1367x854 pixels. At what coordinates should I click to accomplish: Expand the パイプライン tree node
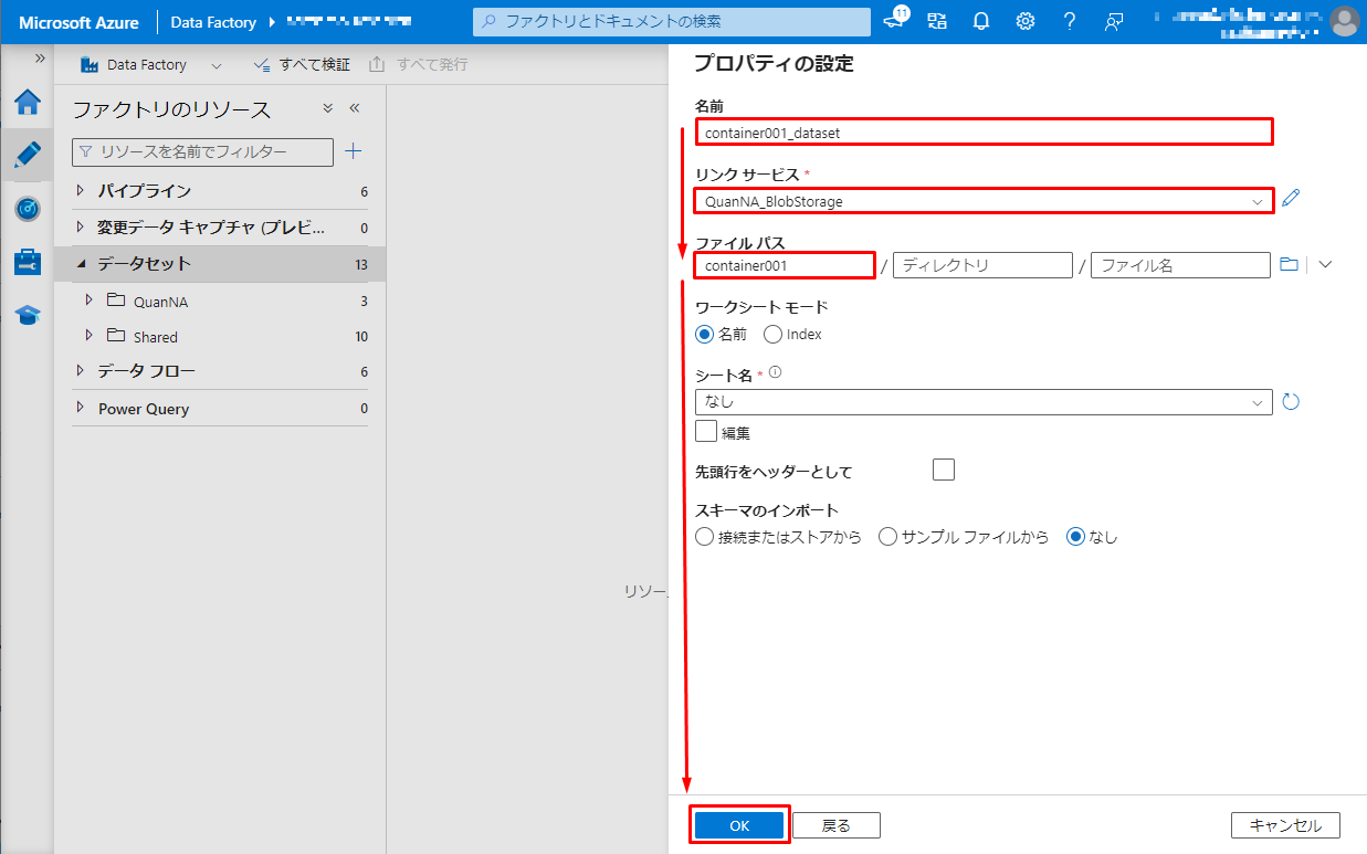point(81,191)
